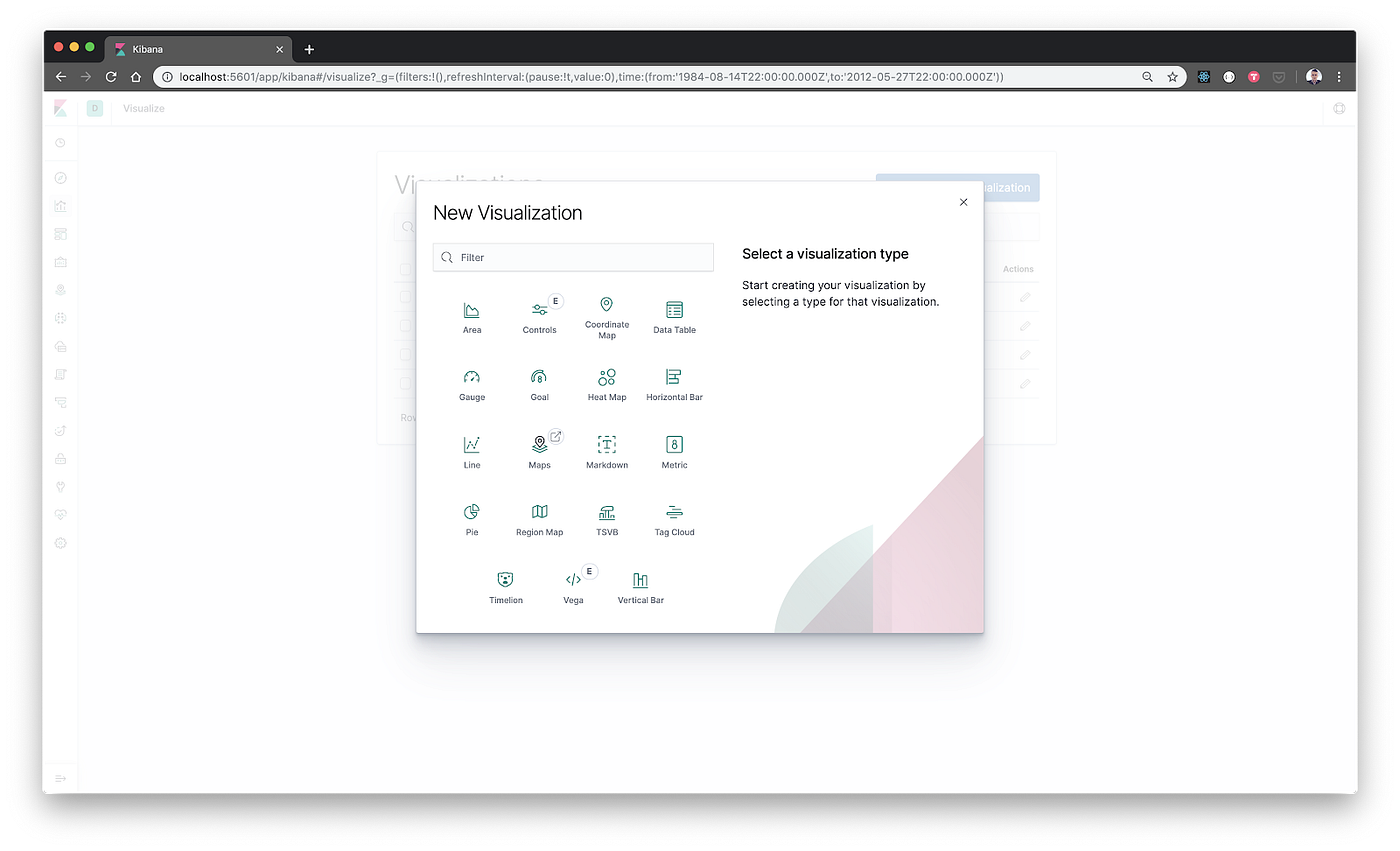The image size is (1400, 851).
Task: Open the Recently viewed clock icon
Action: [x=60, y=143]
